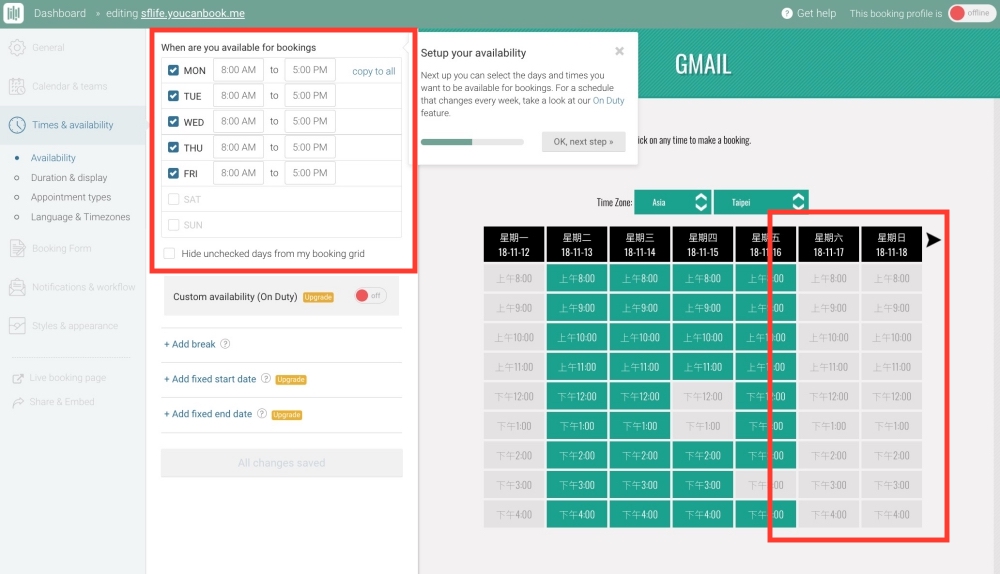Uncheck the MON availability checkbox
Viewport: 1000px width, 574px height.
click(173, 70)
